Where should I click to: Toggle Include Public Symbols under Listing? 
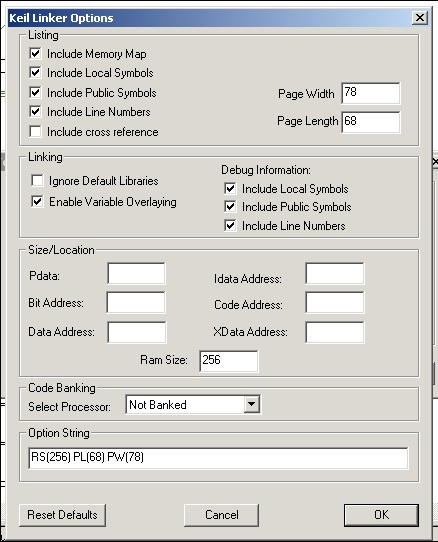[x=36, y=92]
